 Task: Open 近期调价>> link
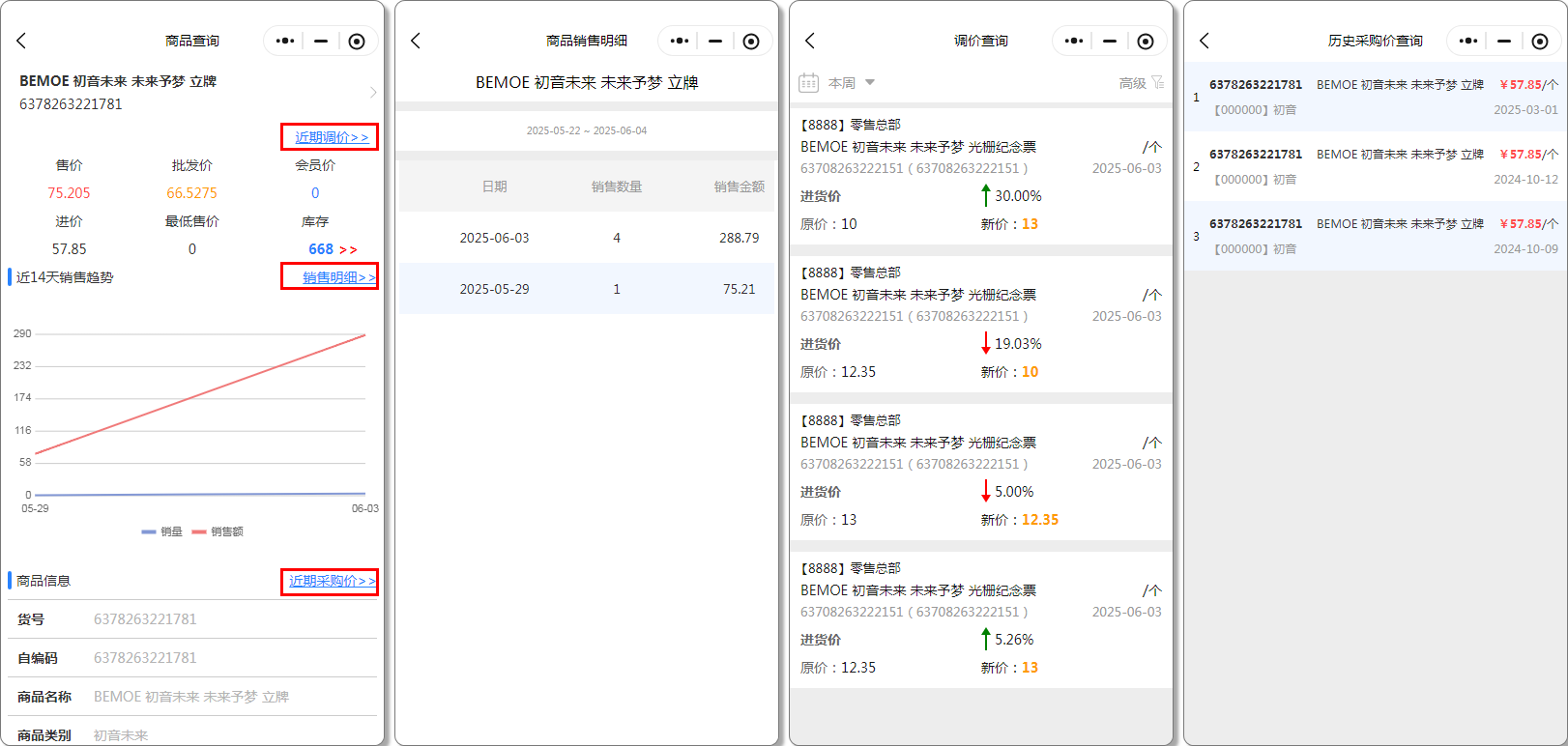(x=332, y=137)
